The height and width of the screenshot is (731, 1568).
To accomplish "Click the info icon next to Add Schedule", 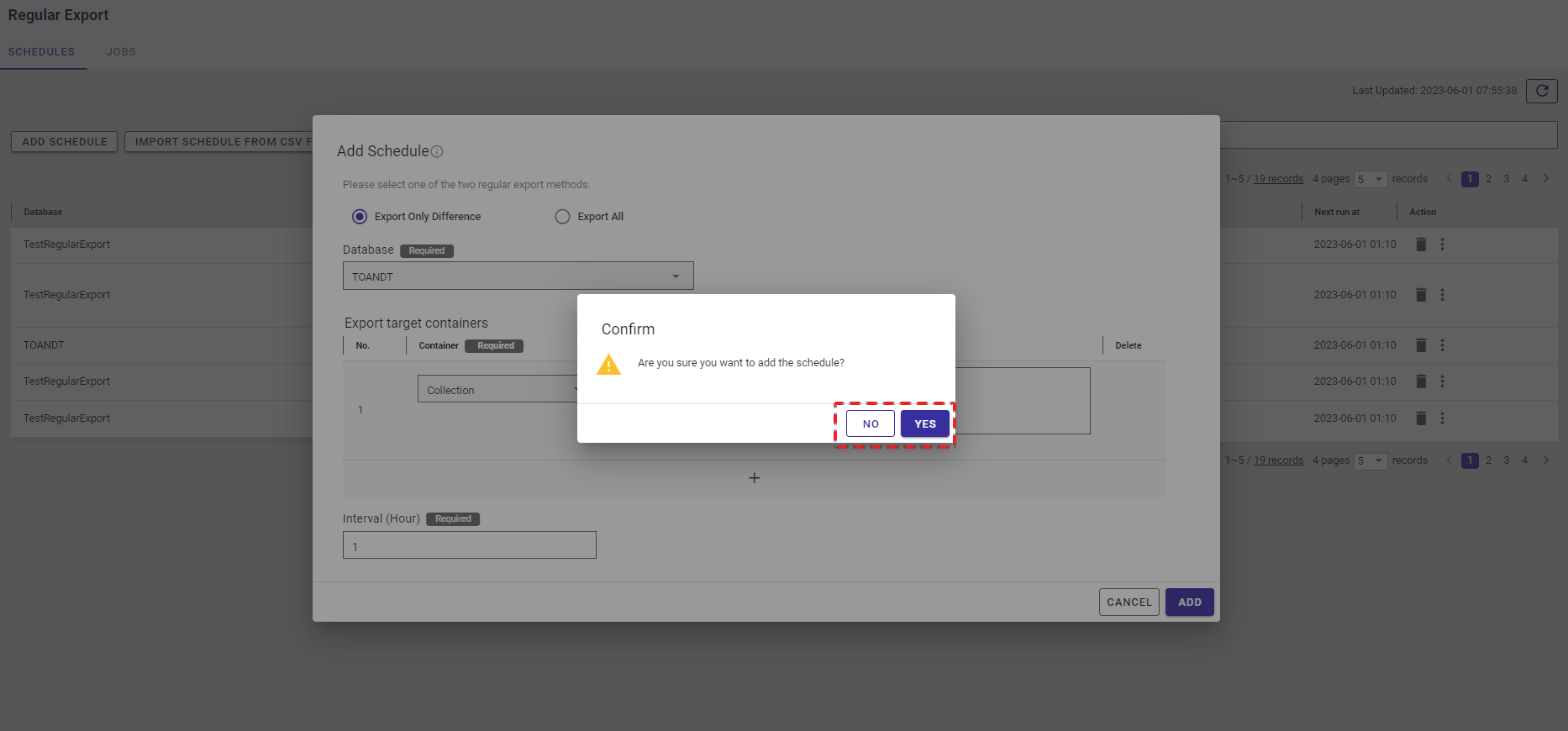I will (437, 152).
